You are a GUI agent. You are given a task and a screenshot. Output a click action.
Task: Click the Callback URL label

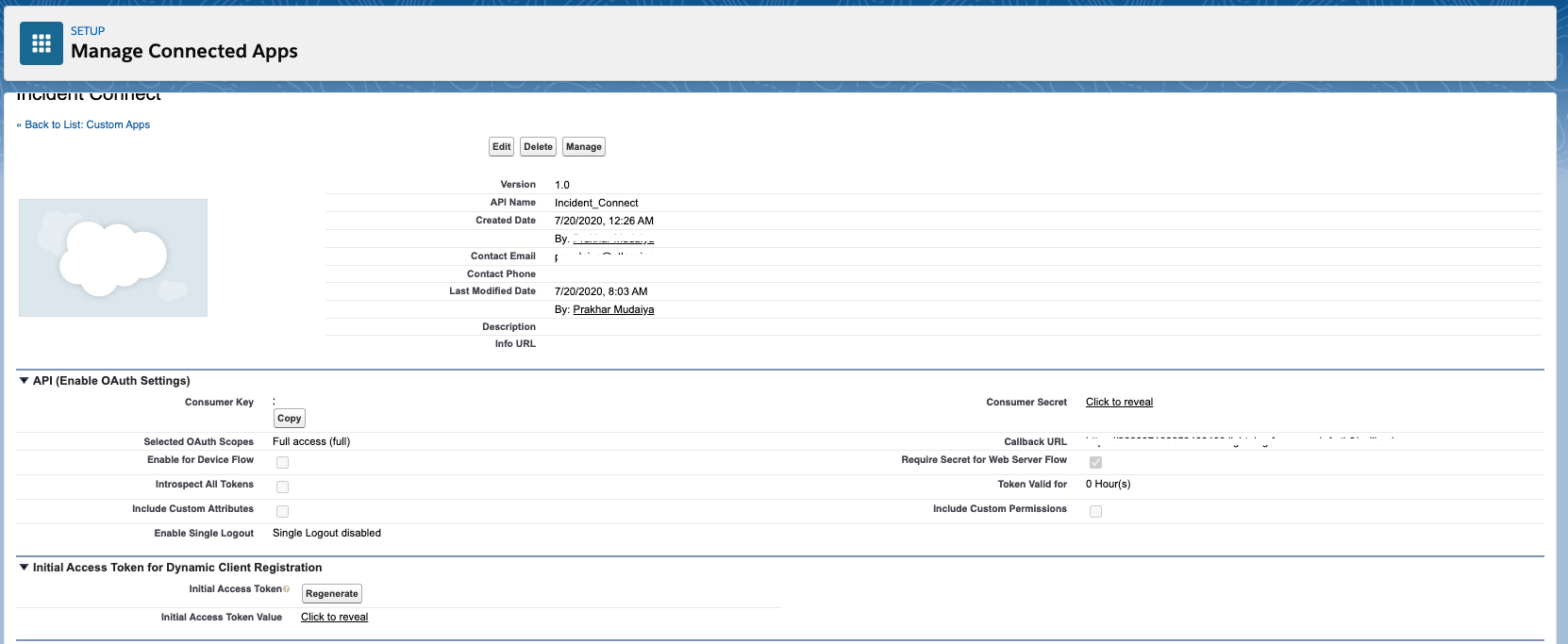(x=1035, y=441)
